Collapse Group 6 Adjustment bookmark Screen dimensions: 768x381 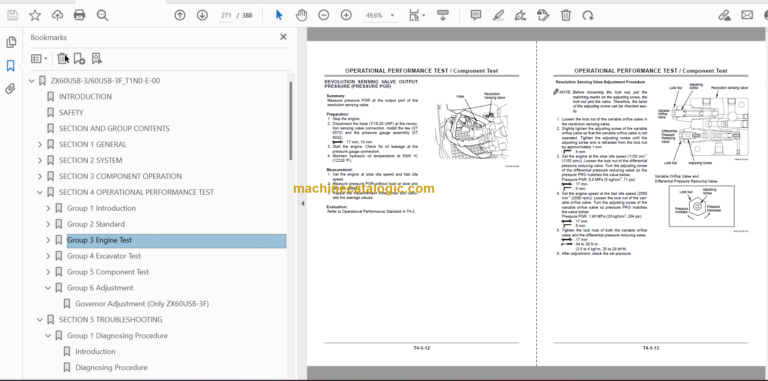click(x=48, y=287)
